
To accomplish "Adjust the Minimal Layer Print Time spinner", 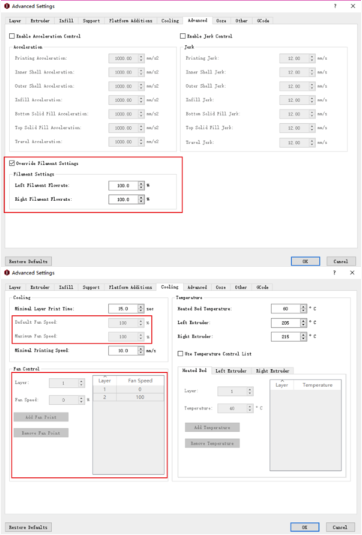I will (x=141, y=308).
